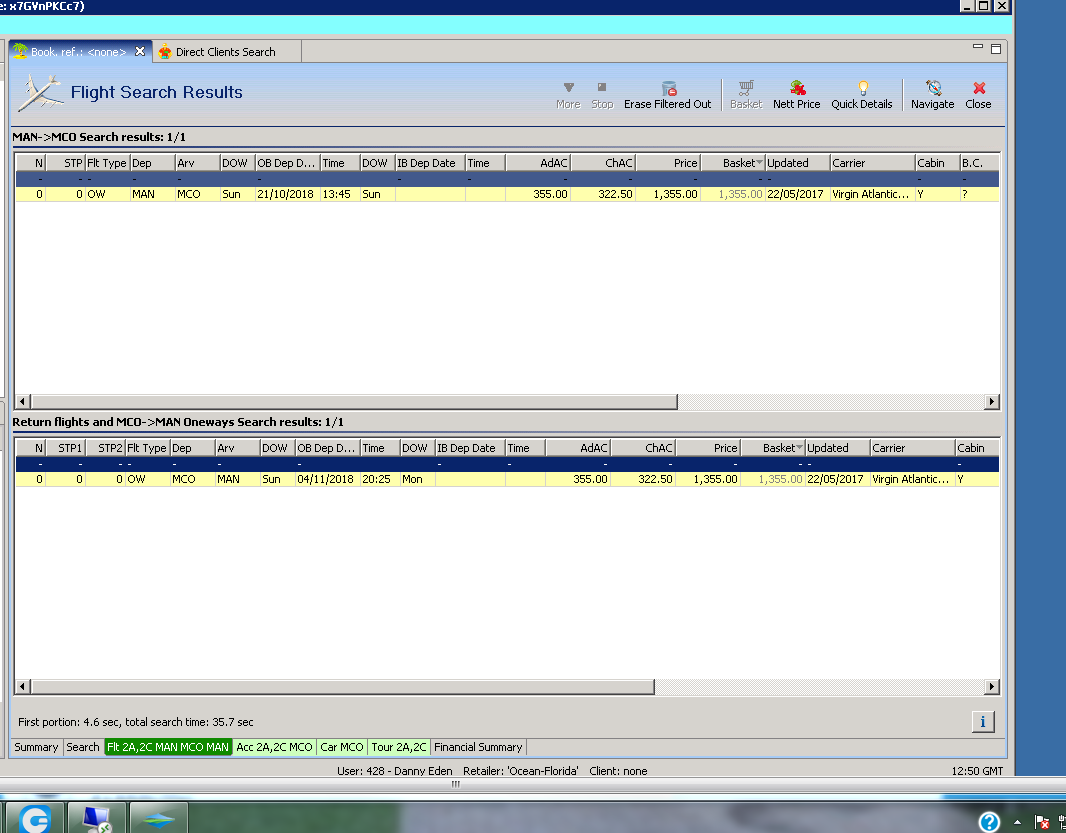This screenshot has height=833, width=1066.
Task: Open the blue plane taskbar application
Action: [158, 817]
